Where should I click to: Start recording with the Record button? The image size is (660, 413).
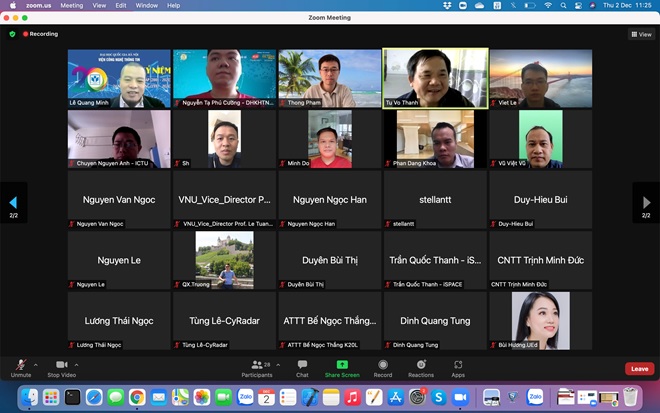(383, 367)
